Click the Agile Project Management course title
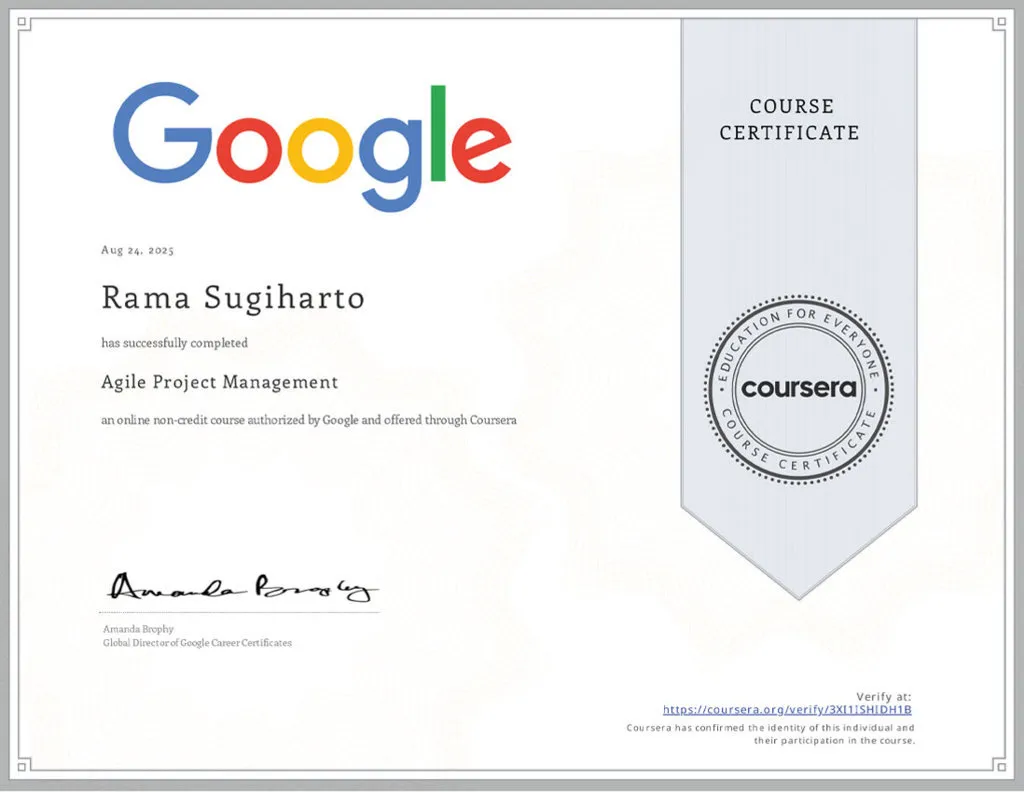The width and height of the screenshot is (1024, 792). 219,382
